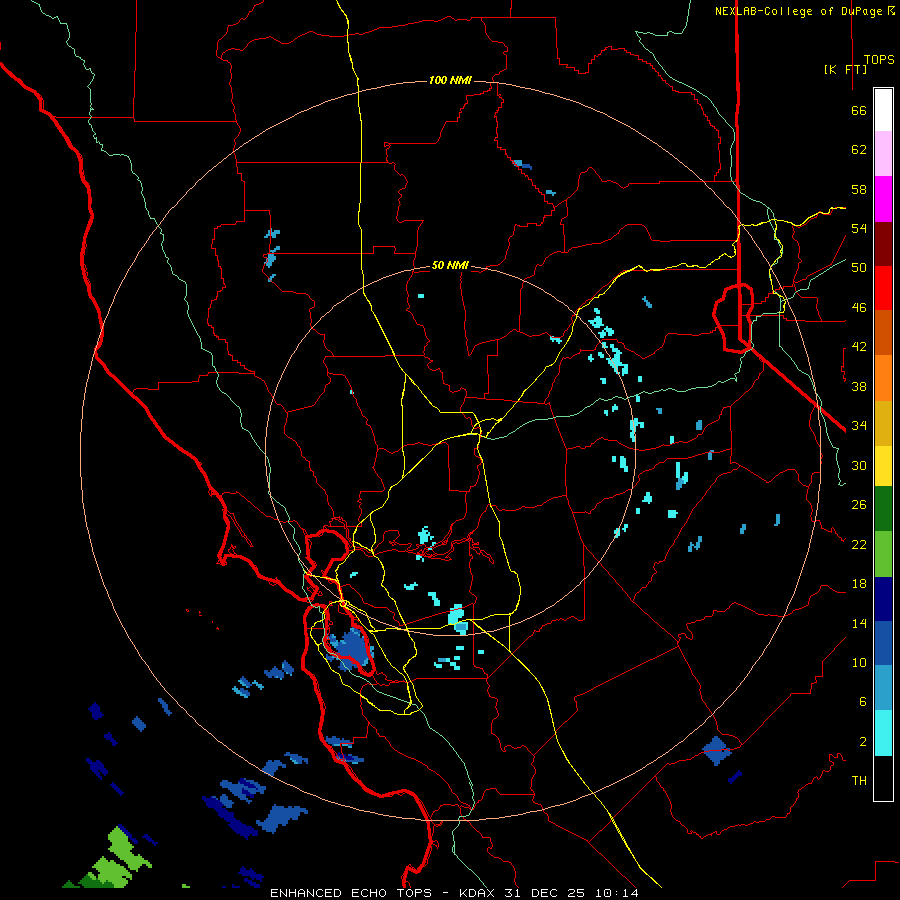
Task: Click the legend value '26'
Action: tap(859, 505)
